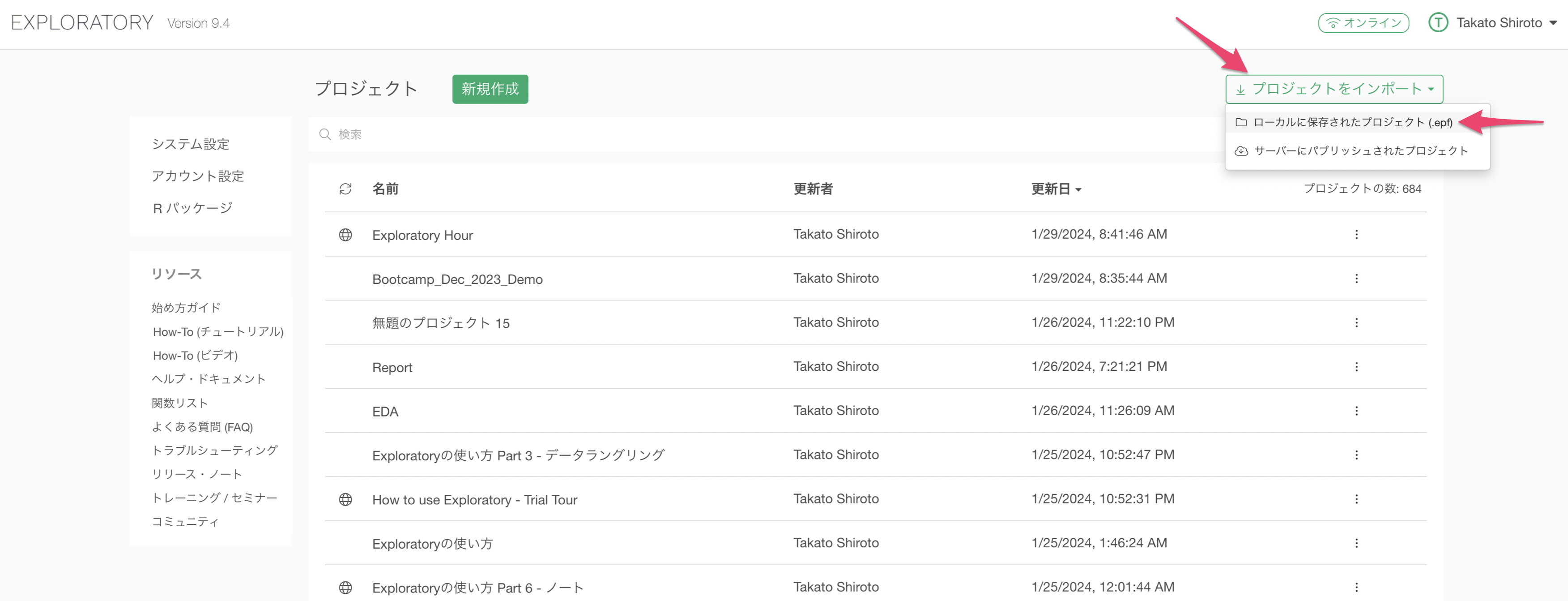Open three-dot menu for 無題のプロジェクト 15
This screenshot has height=601, width=1568.
click(x=1356, y=323)
